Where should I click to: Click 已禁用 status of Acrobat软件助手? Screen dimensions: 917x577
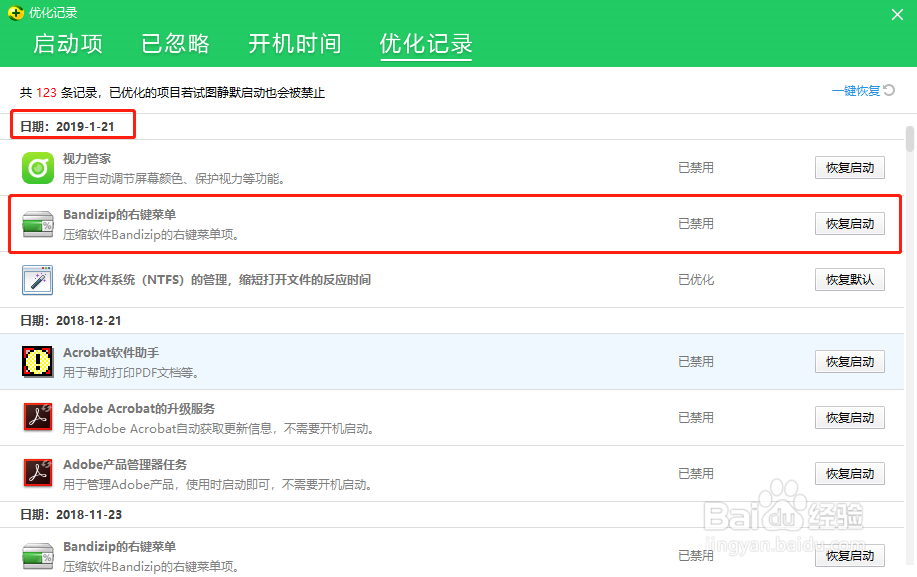pyautogui.click(x=696, y=362)
